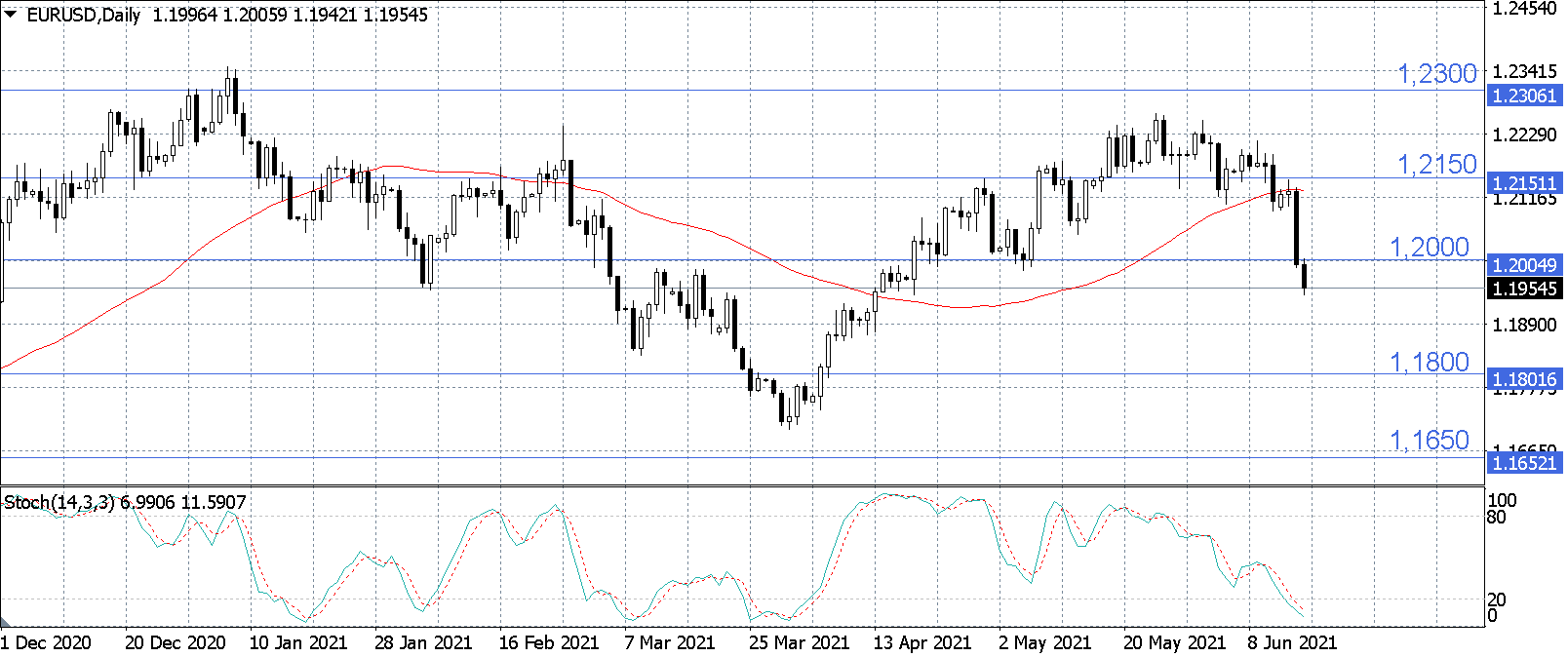The height and width of the screenshot is (657, 1568).
Task: Click the 1 Dec 2020 date label
Action: 46,642
